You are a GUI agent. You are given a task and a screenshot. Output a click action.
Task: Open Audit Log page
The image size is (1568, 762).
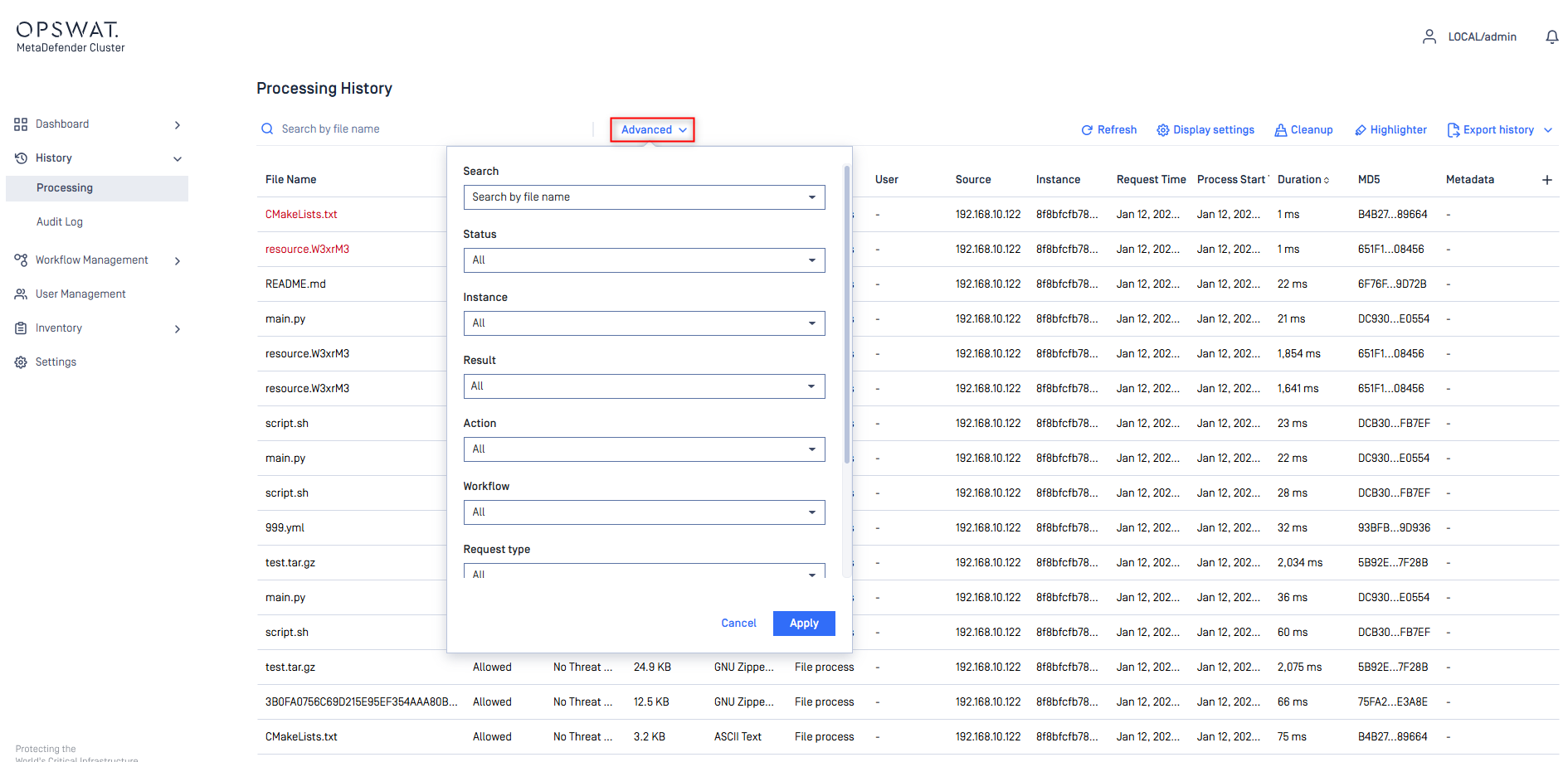60,222
